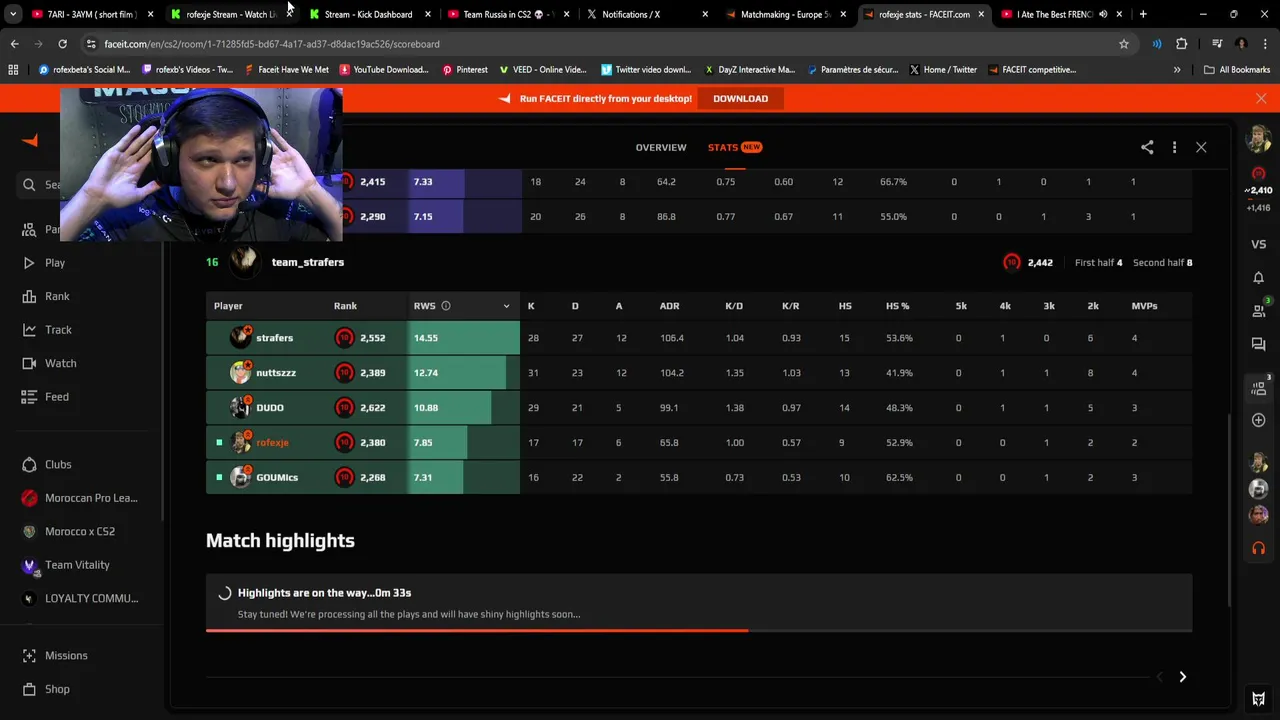Open VS icon in right sidebar
Image resolution: width=1280 pixels, height=720 pixels.
[1259, 244]
